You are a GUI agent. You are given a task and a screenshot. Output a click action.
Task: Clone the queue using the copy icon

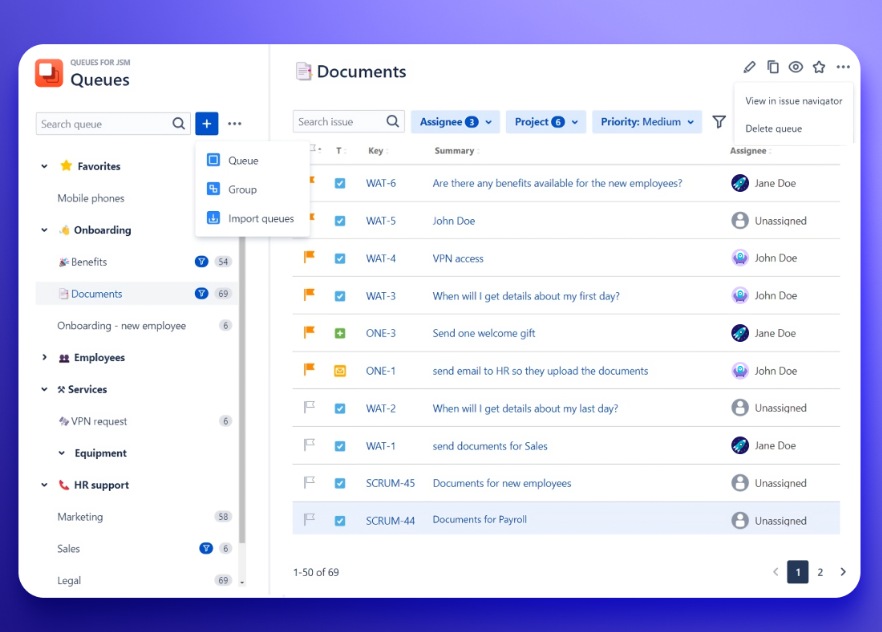point(772,66)
